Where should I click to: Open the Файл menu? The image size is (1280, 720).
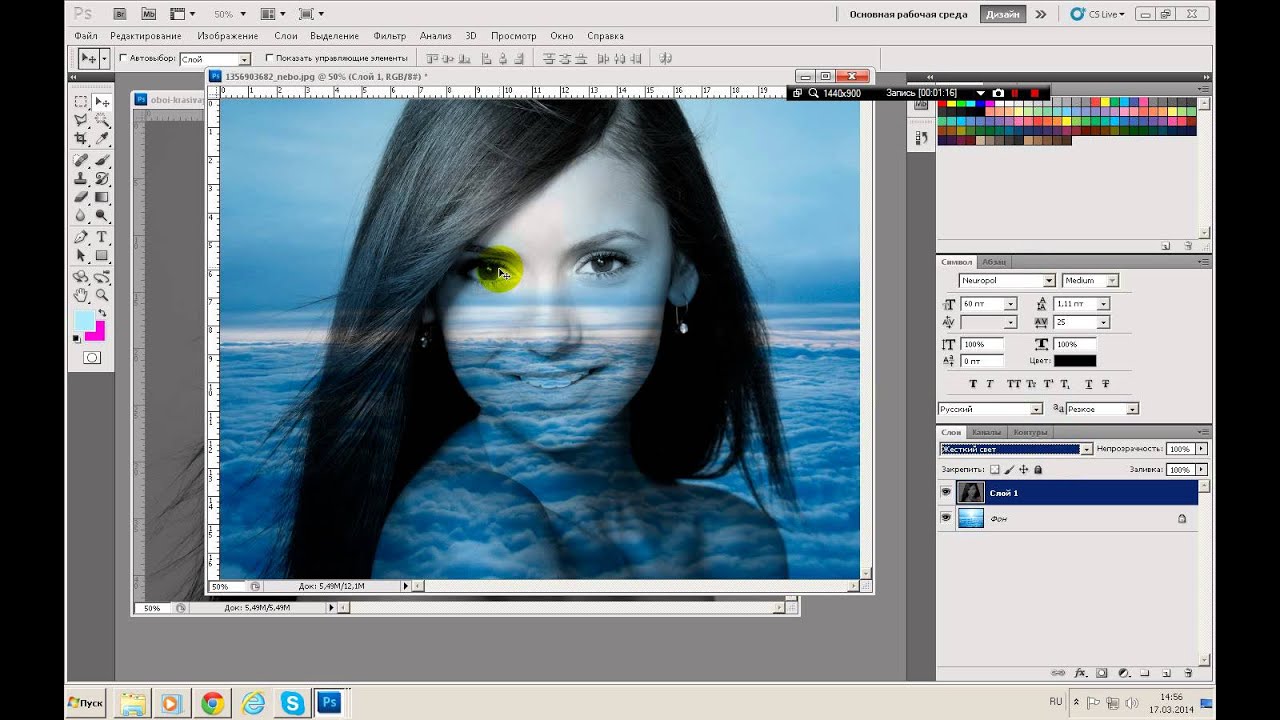pos(85,36)
